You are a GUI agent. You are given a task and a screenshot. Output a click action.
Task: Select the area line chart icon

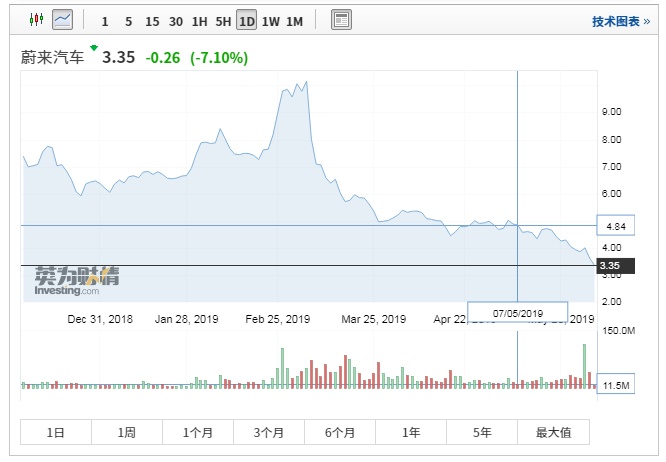[62, 20]
